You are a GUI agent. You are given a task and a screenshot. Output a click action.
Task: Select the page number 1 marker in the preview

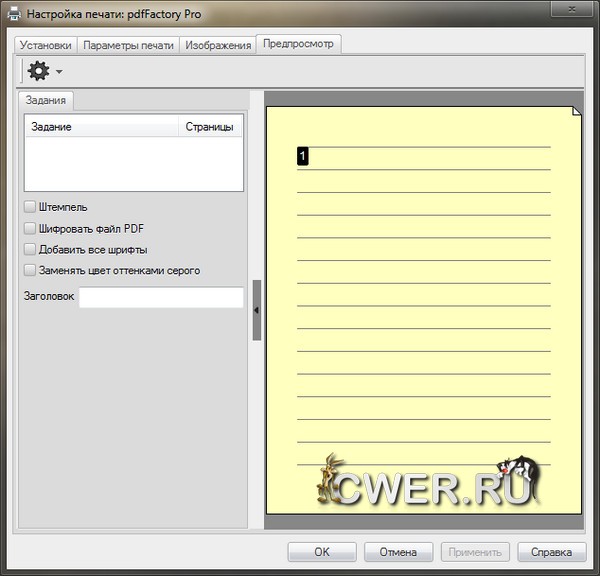click(303, 156)
